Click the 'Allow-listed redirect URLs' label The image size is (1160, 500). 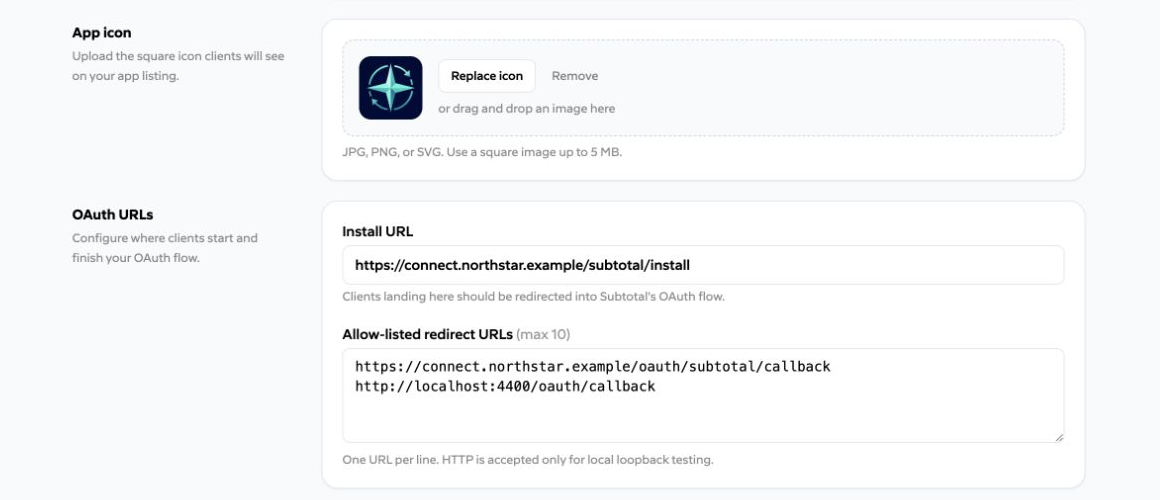428,334
